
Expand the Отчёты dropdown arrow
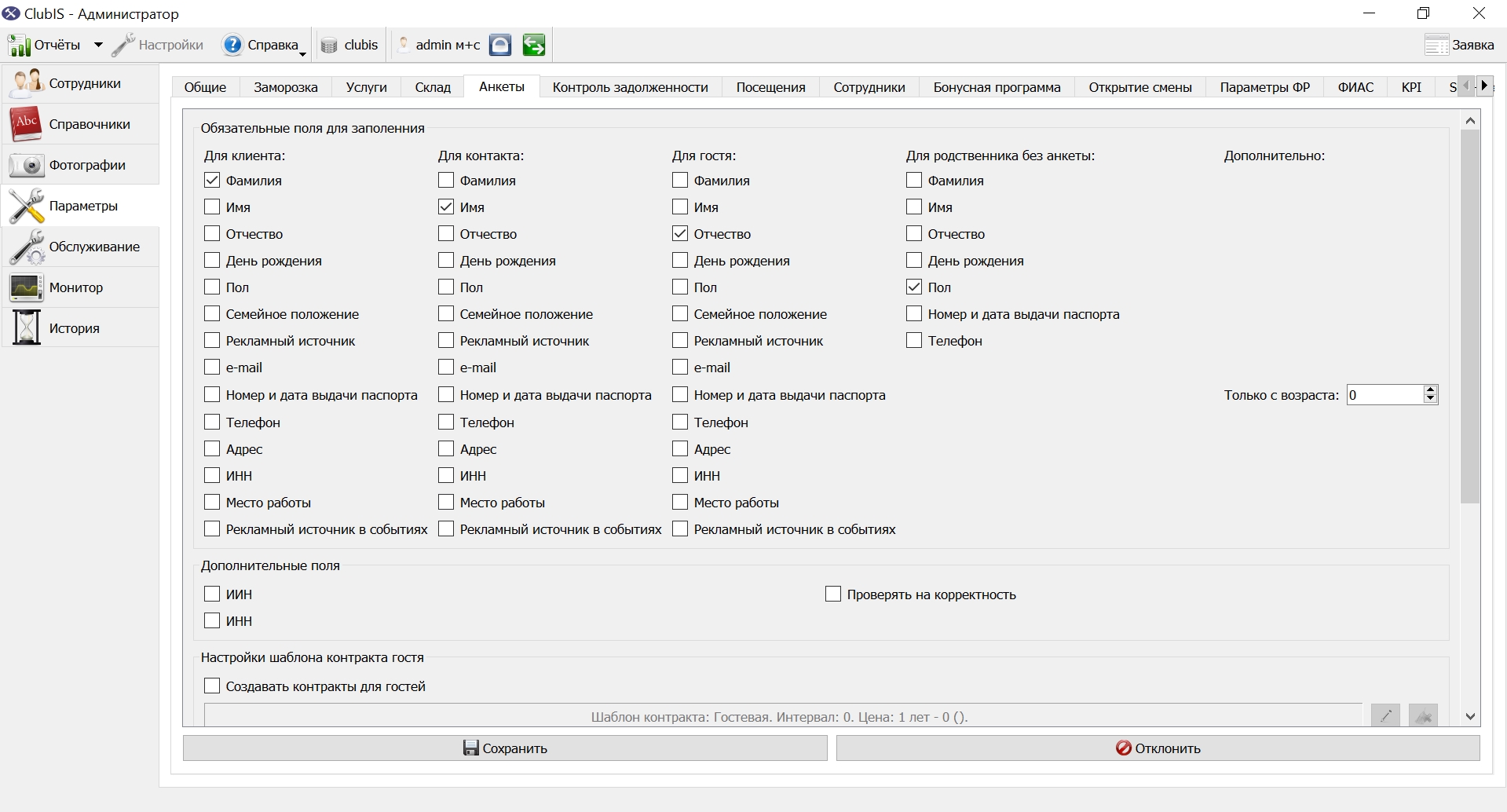(x=98, y=45)
